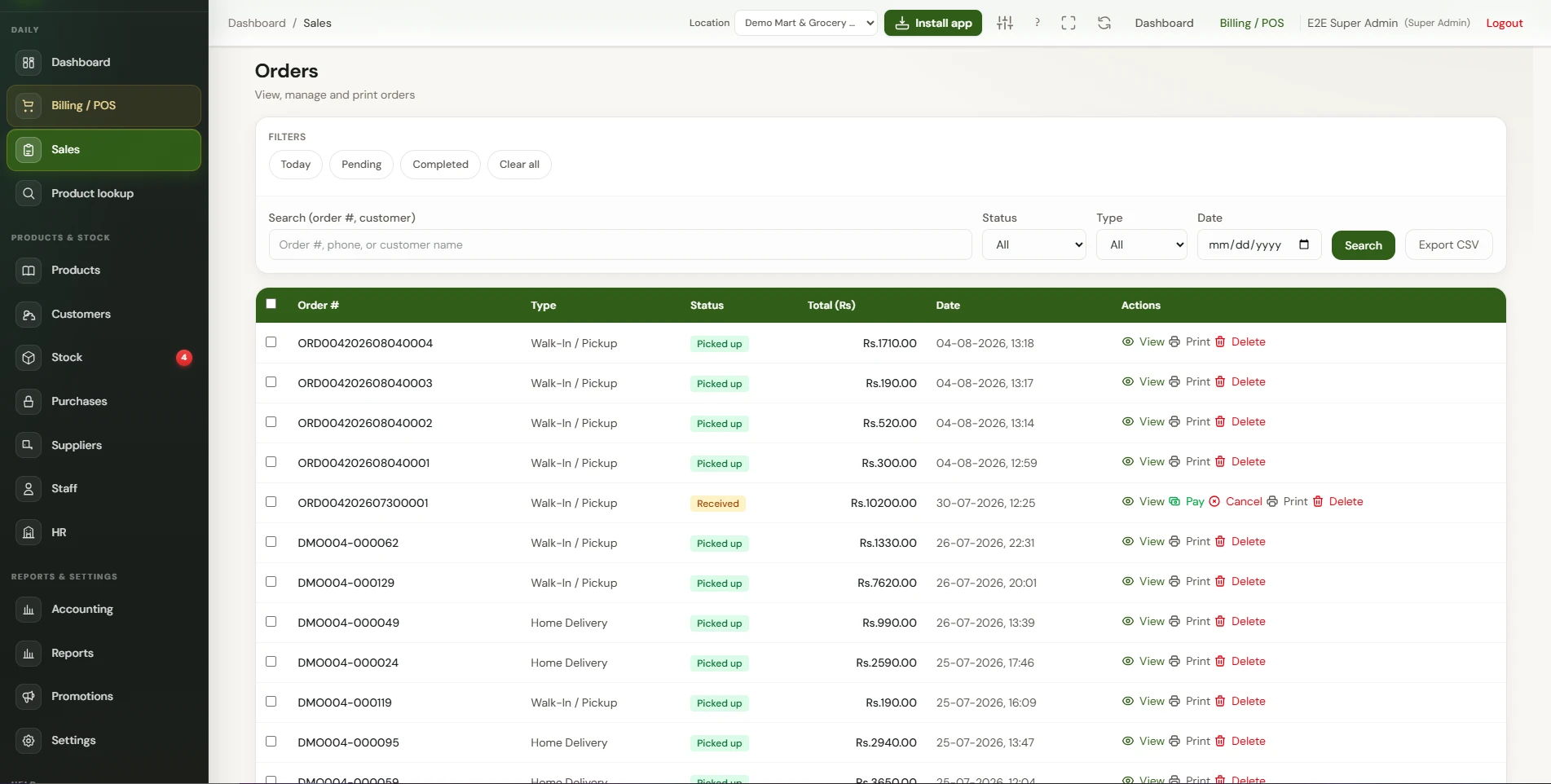Click the Dashboard breadcrumb link
The width and height of the screenshot is (1551, 784).
point(257,23)
